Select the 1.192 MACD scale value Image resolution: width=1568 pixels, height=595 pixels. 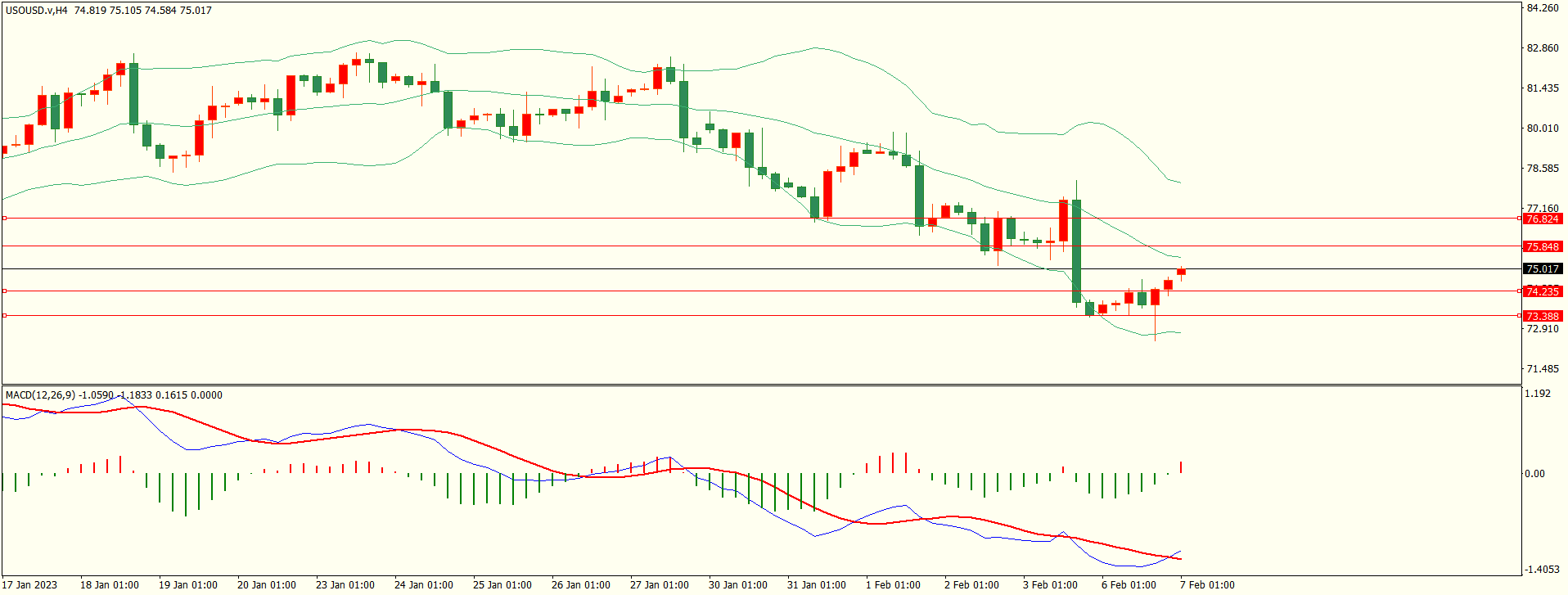(x=1538, y=394)
